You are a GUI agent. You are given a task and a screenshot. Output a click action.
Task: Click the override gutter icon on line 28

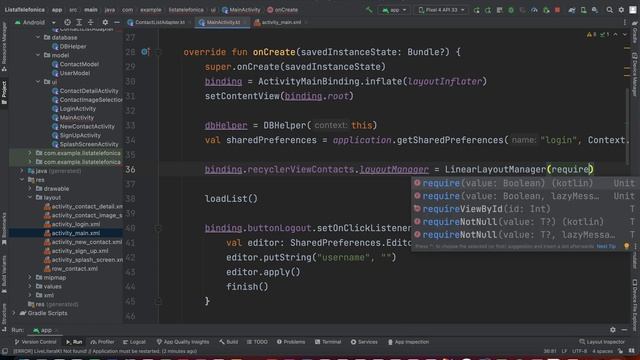[145, 52]
